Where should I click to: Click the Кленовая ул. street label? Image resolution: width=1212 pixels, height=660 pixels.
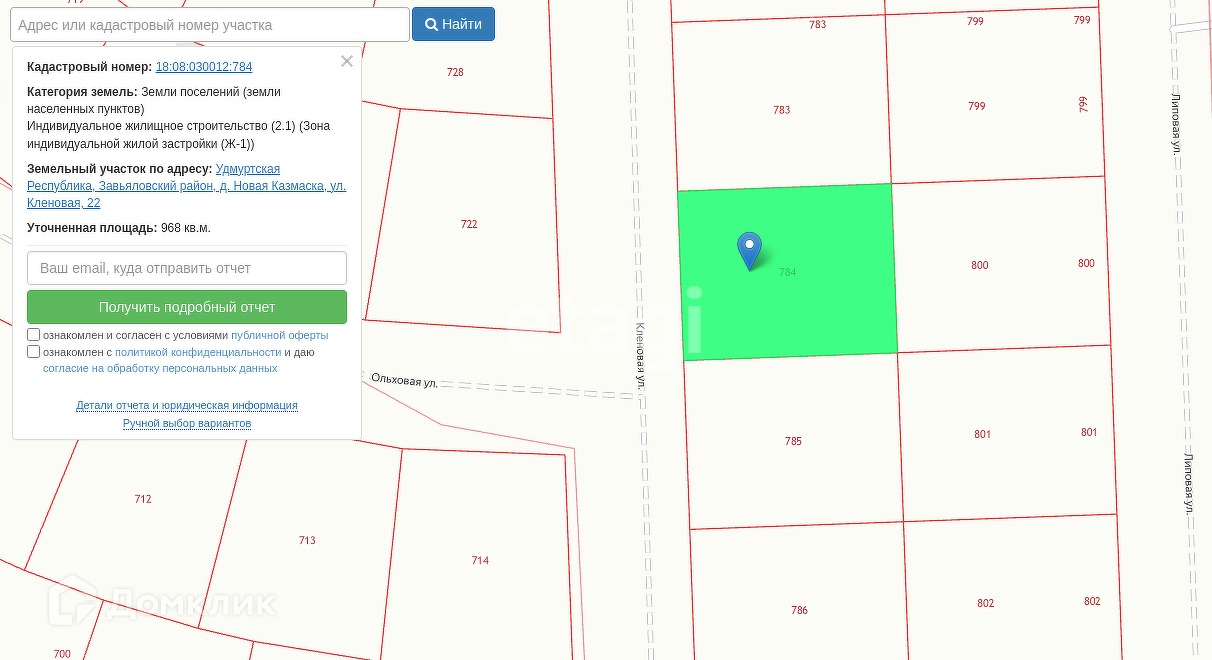point(640,356)
